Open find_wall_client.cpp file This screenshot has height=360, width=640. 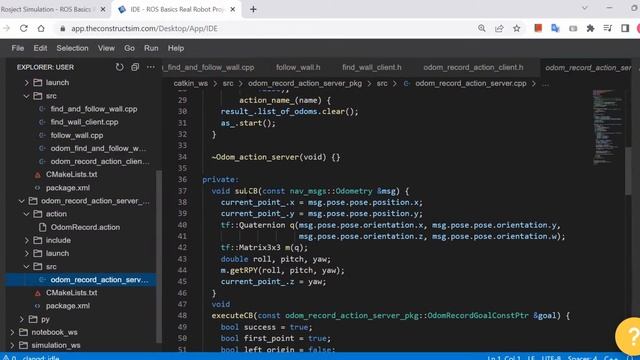[84, 122]
